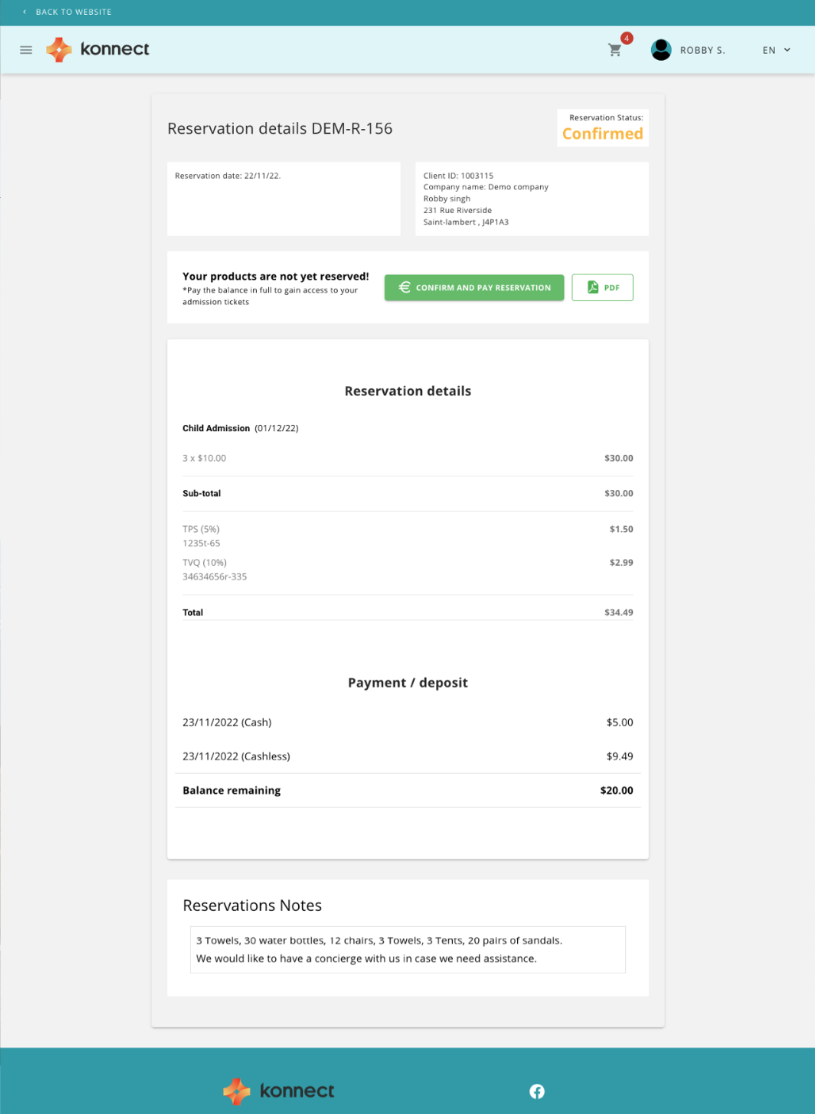Click the 23/11/2022 Cash payment row
The height and width of the screenshot is (1114, 817).
(408, 722)
